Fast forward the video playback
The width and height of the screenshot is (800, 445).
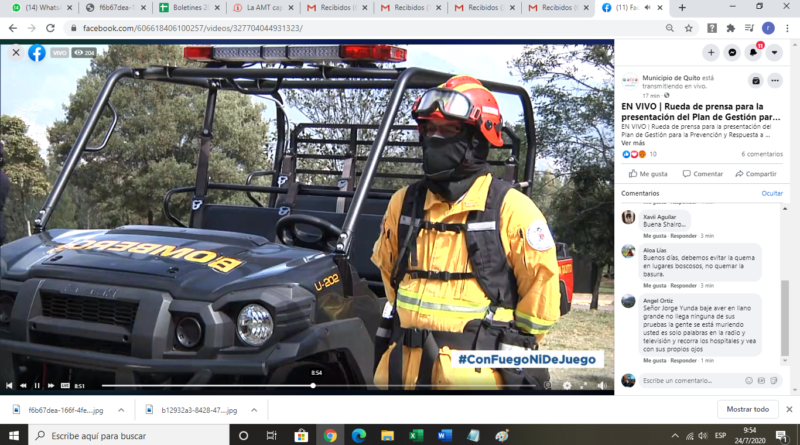pyautogui.click(x=51, y=386)
